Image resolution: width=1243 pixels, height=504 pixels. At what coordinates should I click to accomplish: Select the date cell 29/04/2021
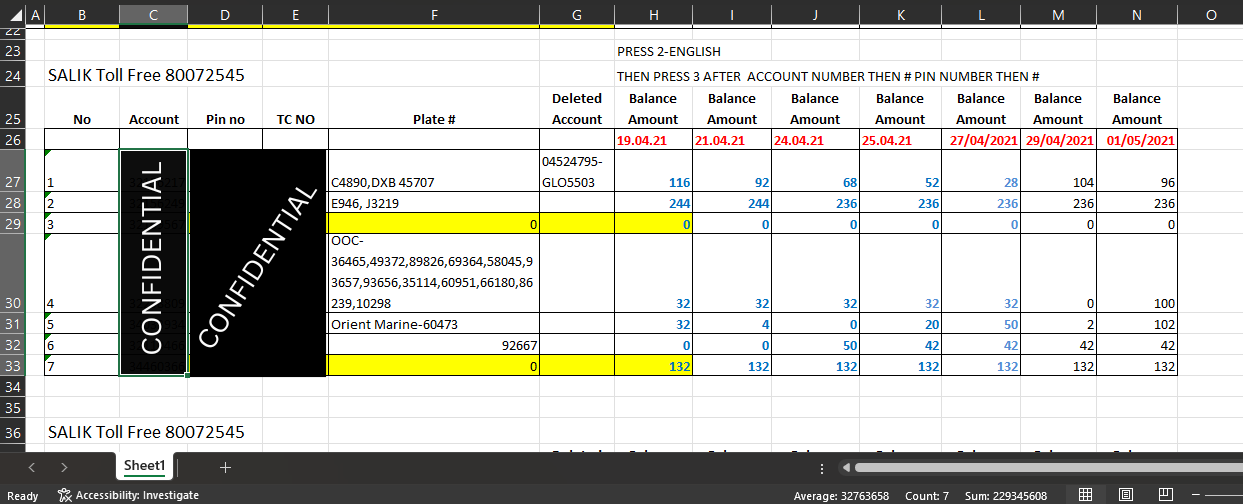pyautogui.click(x=1058, y=140)
